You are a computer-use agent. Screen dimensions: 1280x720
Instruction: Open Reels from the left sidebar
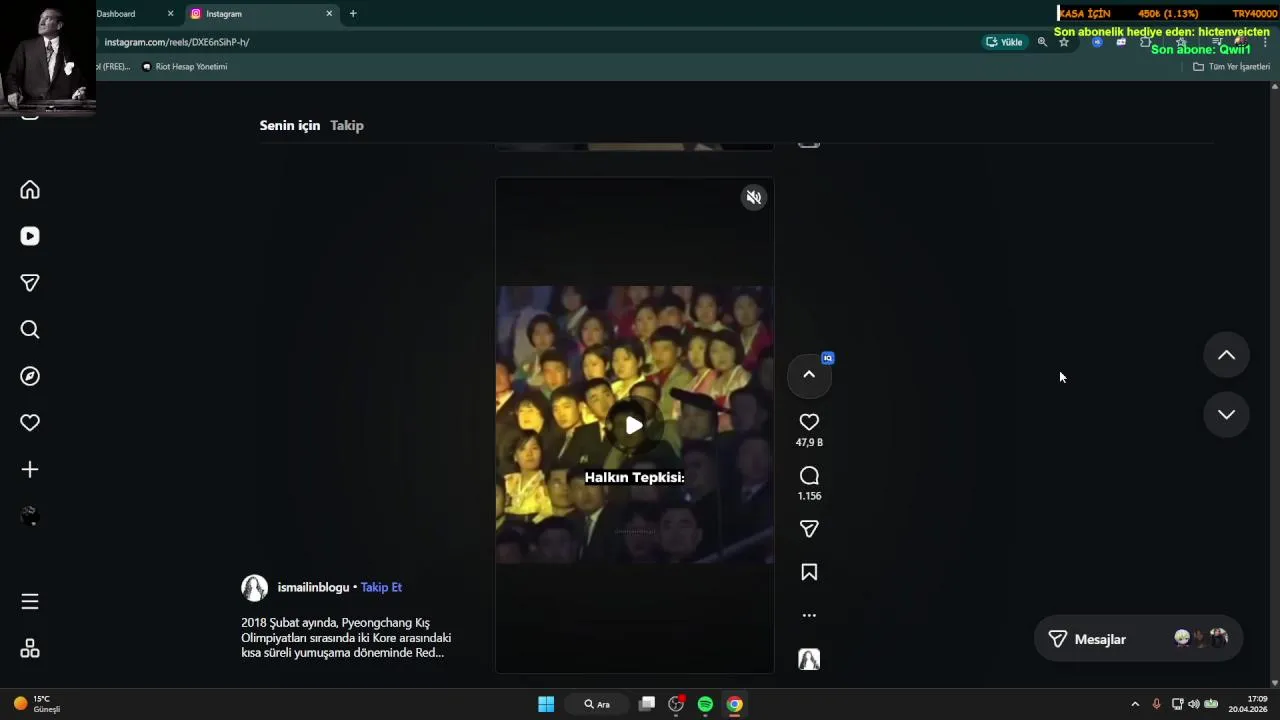[30, 236]
